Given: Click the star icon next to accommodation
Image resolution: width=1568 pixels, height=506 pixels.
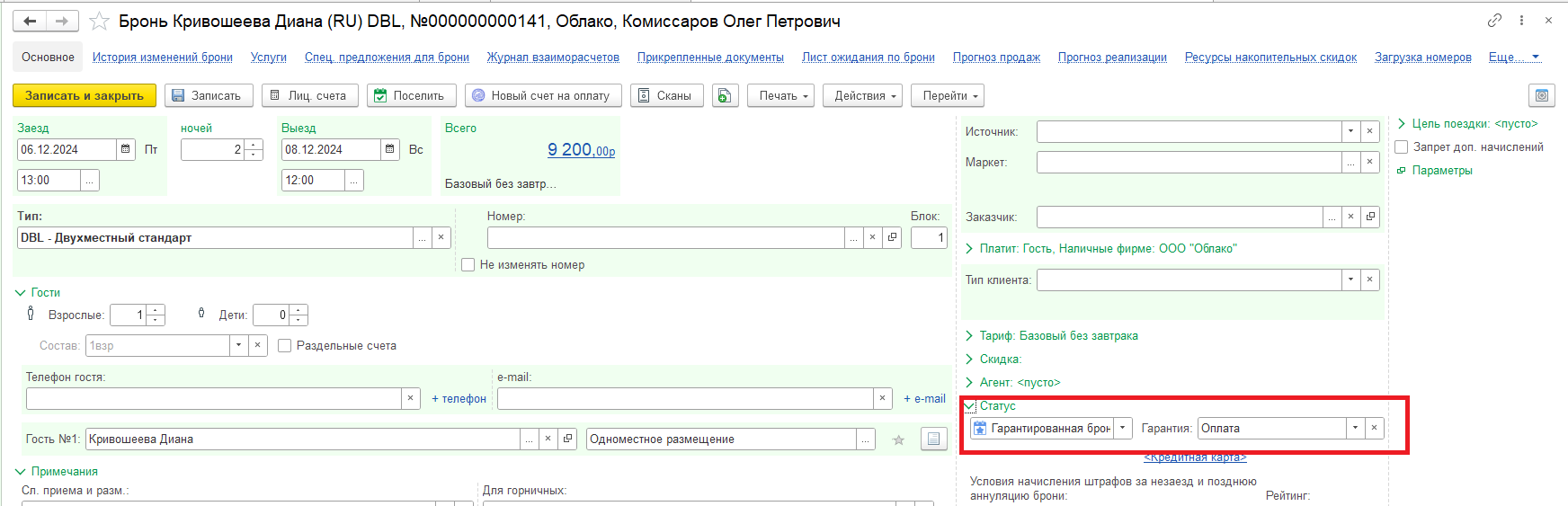Looking at the screenshot, I should click(x=898, y=439).
